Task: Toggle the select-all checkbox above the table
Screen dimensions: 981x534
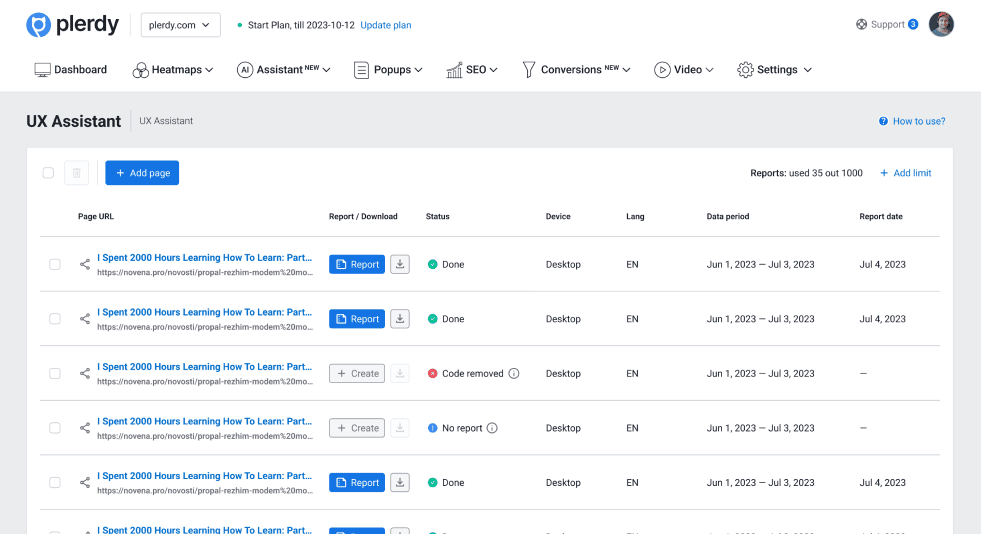Action: [x=48, y=173]
